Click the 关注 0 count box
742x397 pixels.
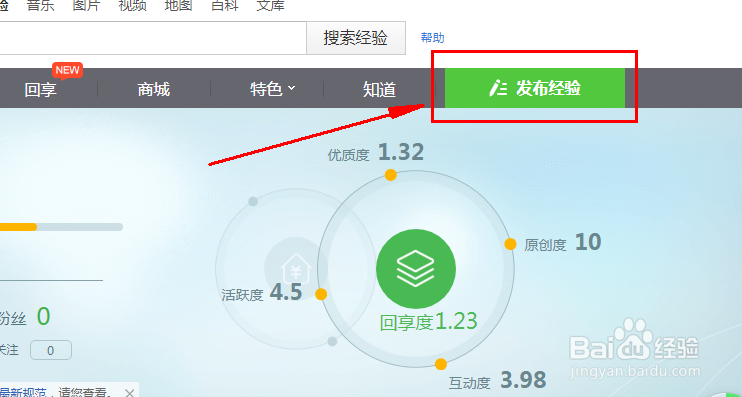(51, 351)
